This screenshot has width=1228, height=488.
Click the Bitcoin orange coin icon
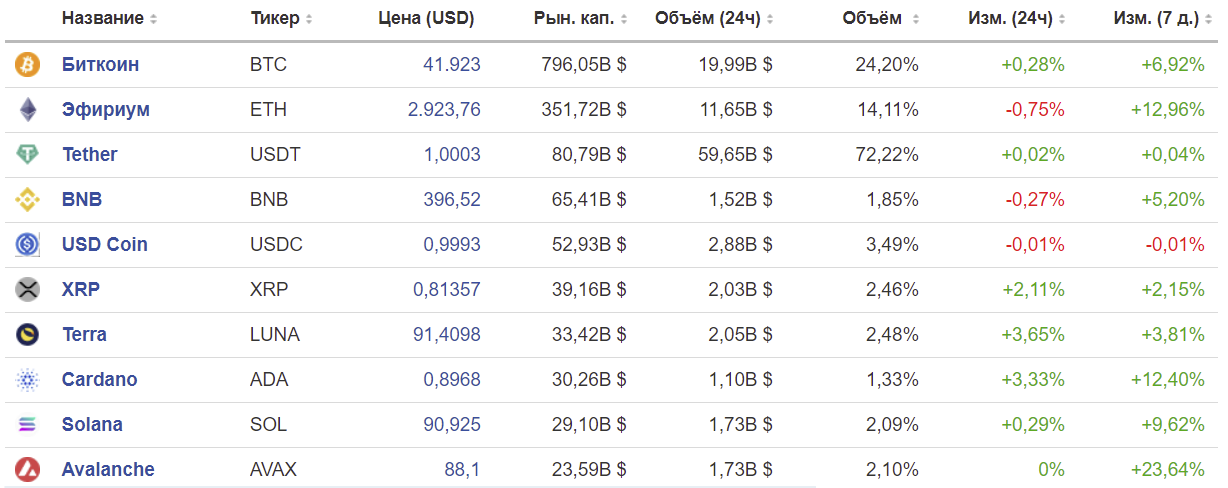(x=27, y=65)
